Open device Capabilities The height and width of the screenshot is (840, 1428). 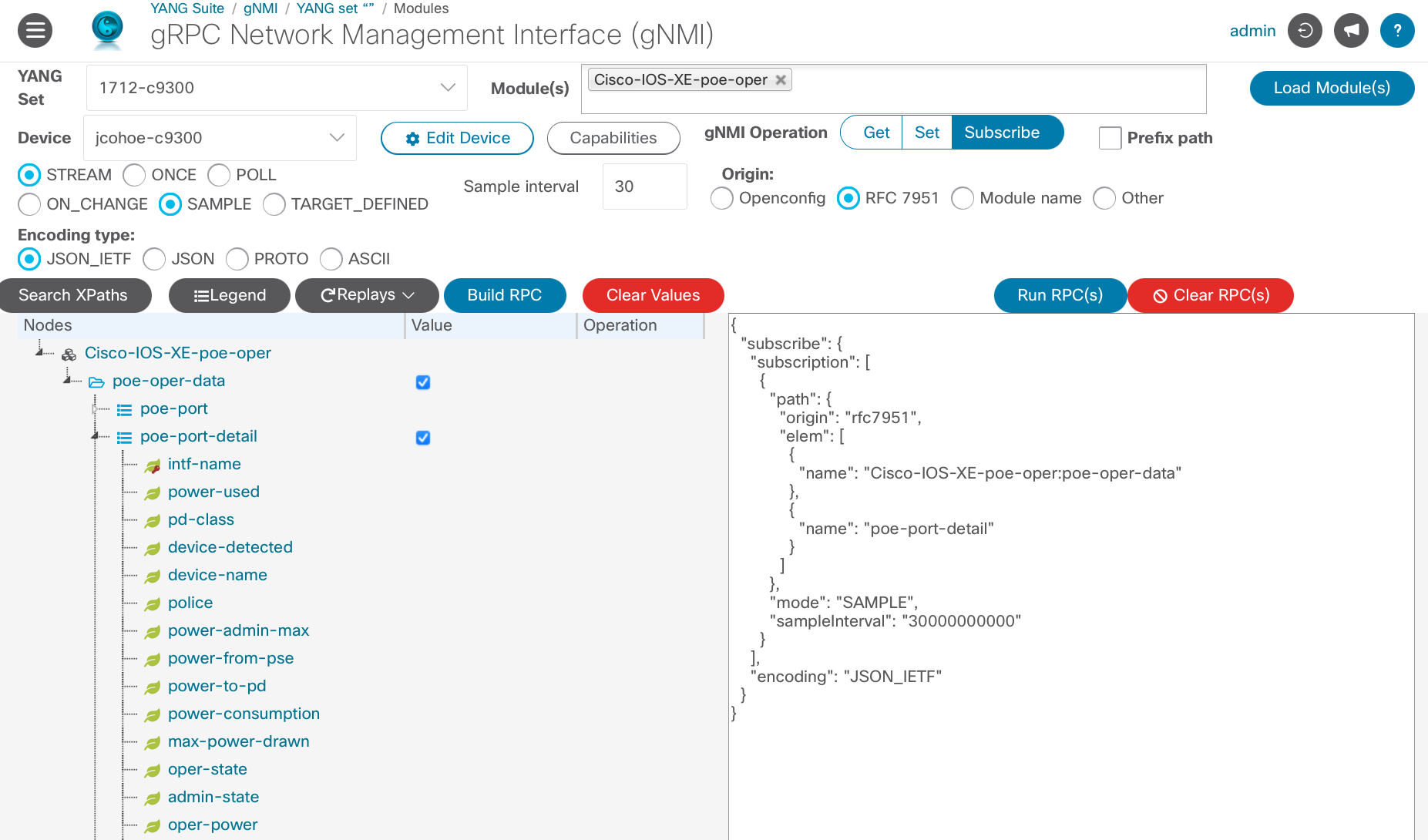coord(613,138)
